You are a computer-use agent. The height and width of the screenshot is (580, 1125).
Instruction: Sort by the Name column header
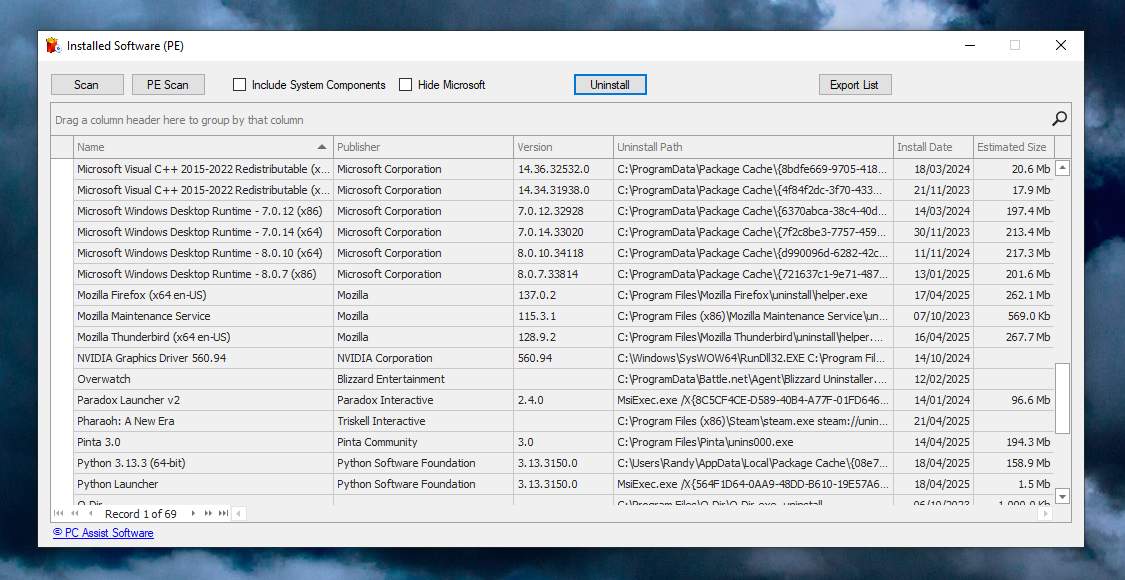coord(203,147)
